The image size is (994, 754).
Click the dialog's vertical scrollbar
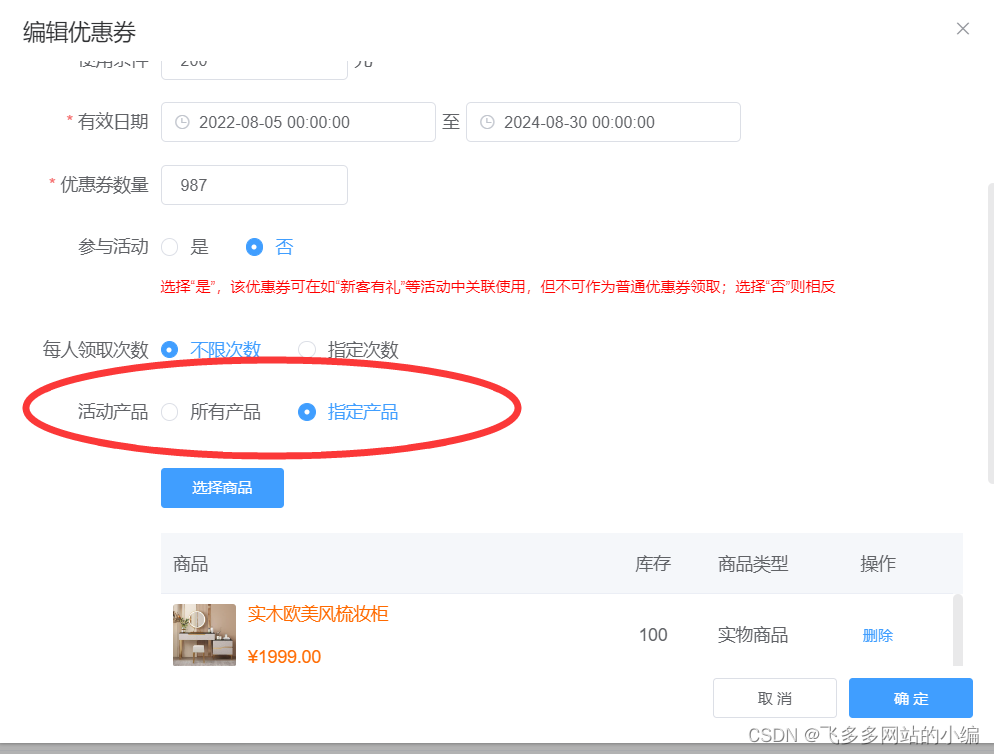tap(990, 334)
